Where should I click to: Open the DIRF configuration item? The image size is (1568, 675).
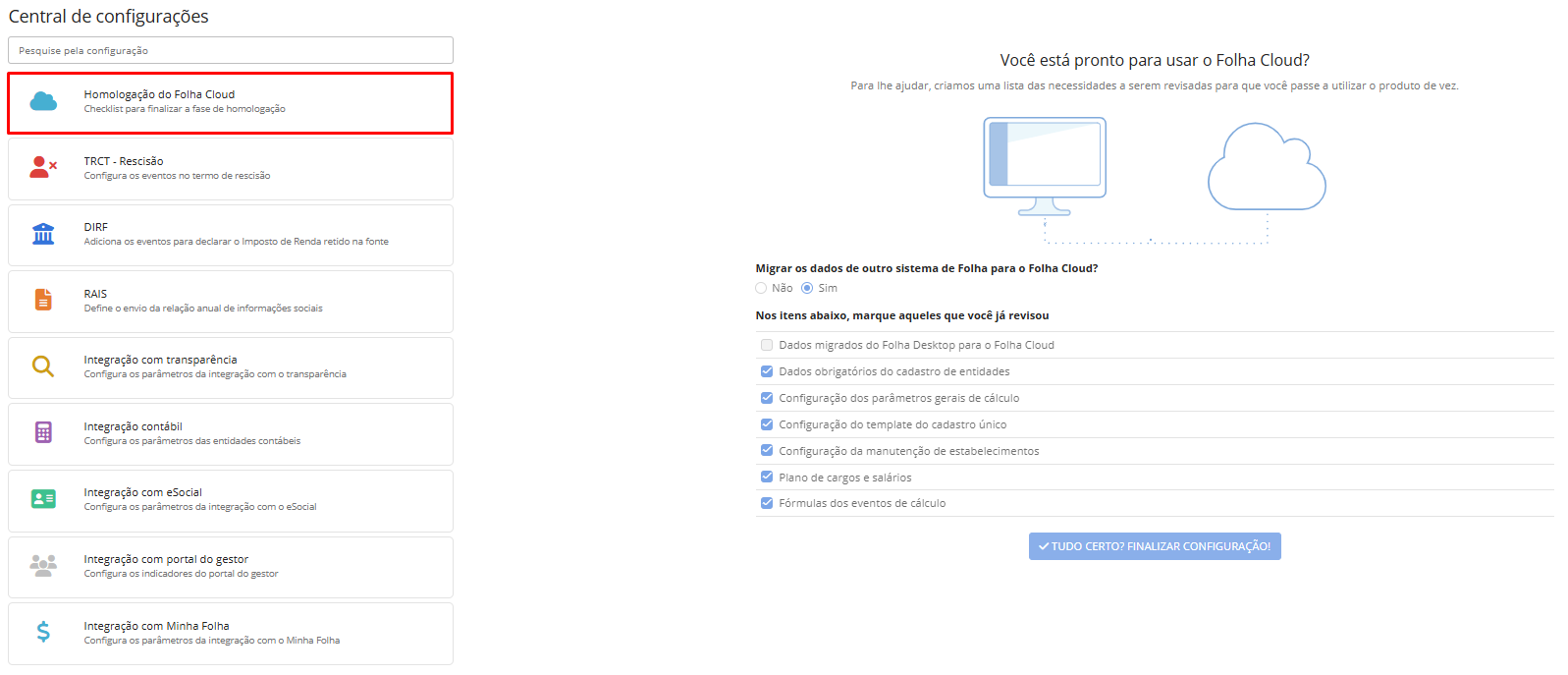point(231,235)
